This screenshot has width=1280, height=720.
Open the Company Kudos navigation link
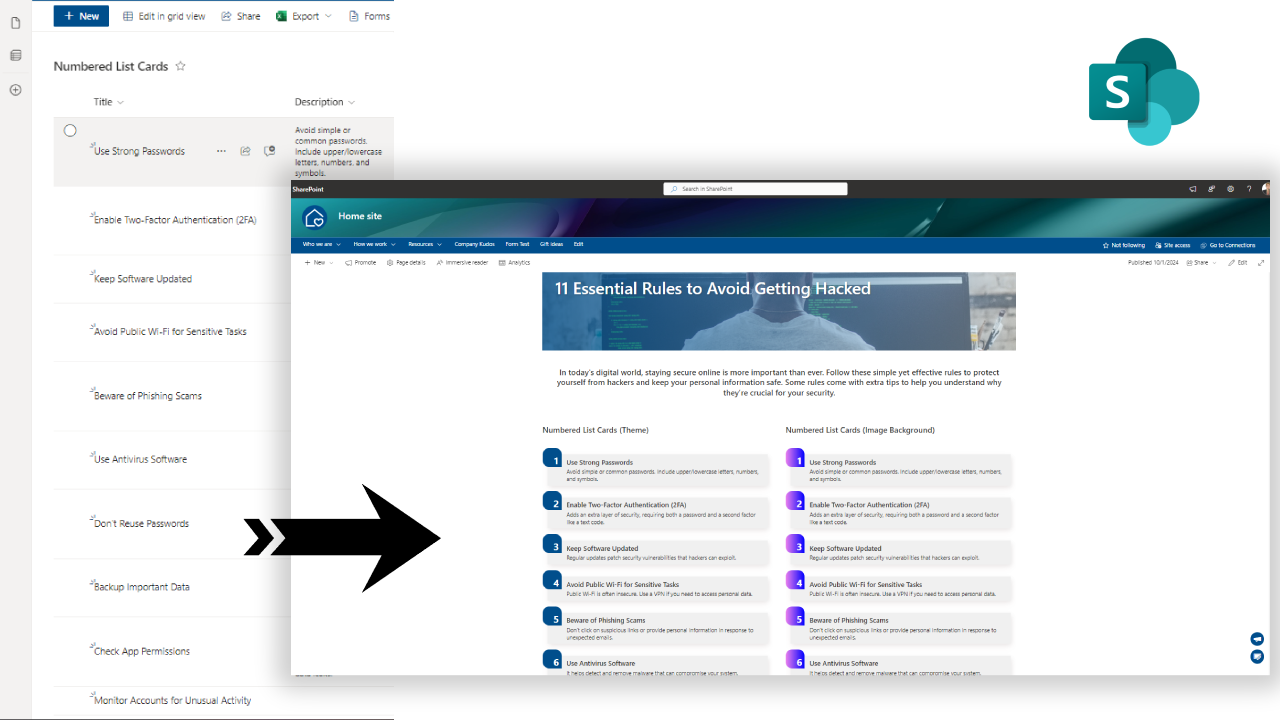pos(474,245)
